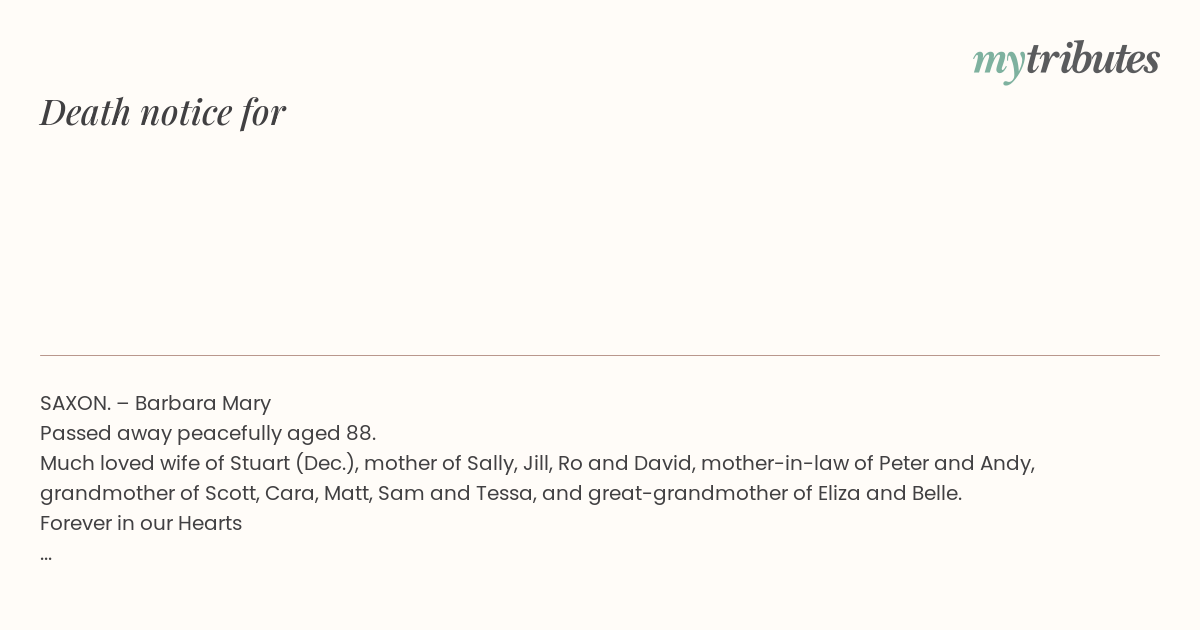Click the surname 'SAXON.'
This screenshot has height=630, width=1200.
point(76,403)
